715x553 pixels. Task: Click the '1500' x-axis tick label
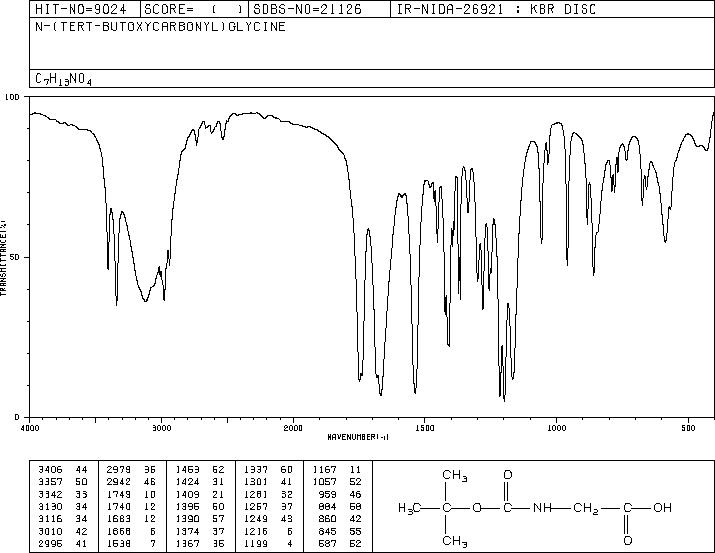coord(425,428)
